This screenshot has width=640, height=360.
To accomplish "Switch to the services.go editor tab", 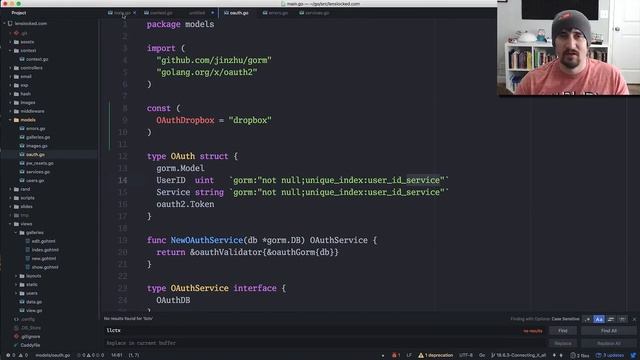I will pos(314,13).
